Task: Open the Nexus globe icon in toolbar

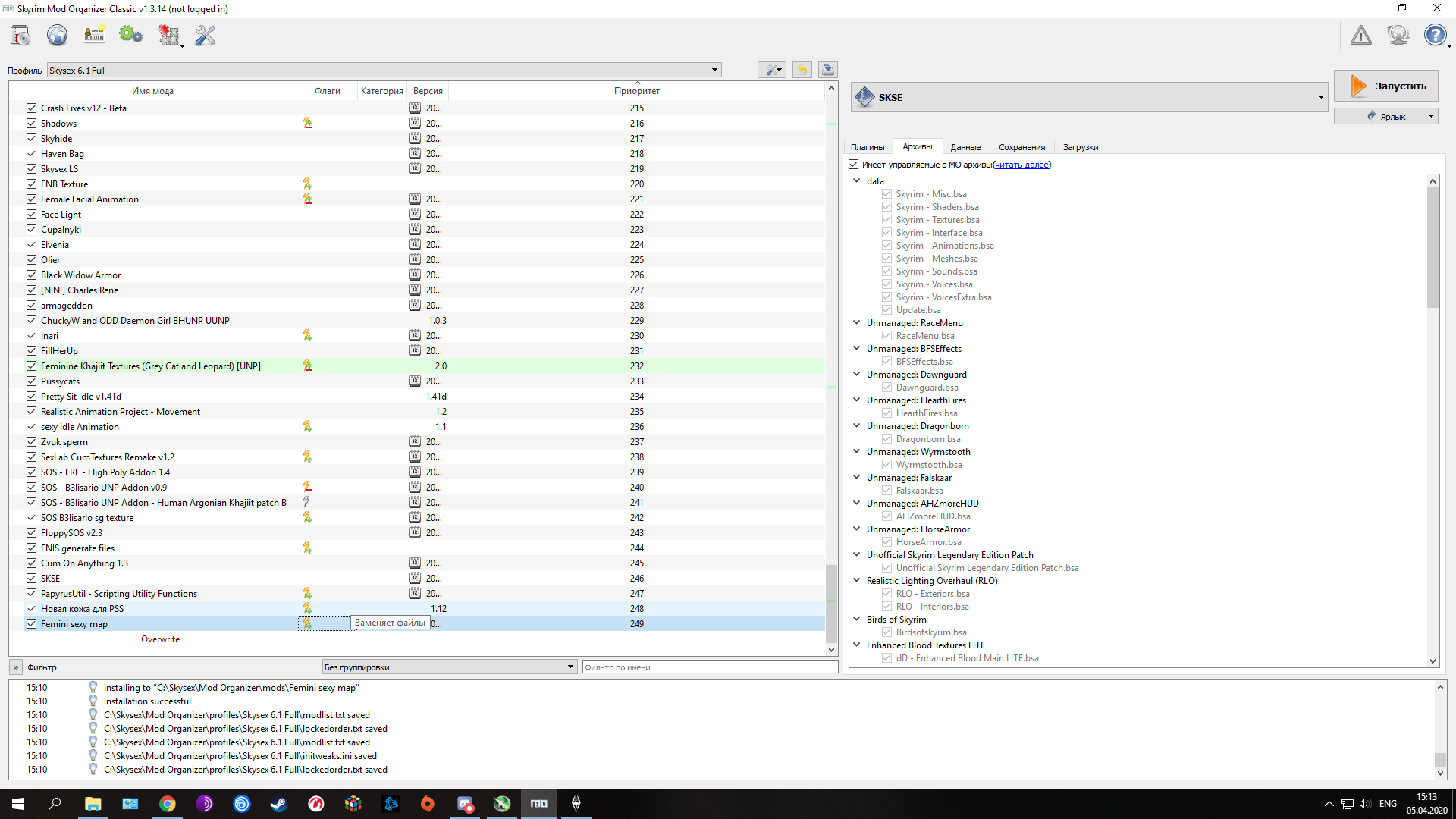Action: [57, 35]
